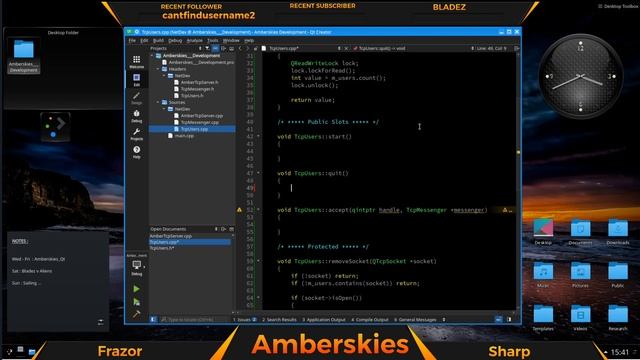Show the General Messages pane

point(416,320)
